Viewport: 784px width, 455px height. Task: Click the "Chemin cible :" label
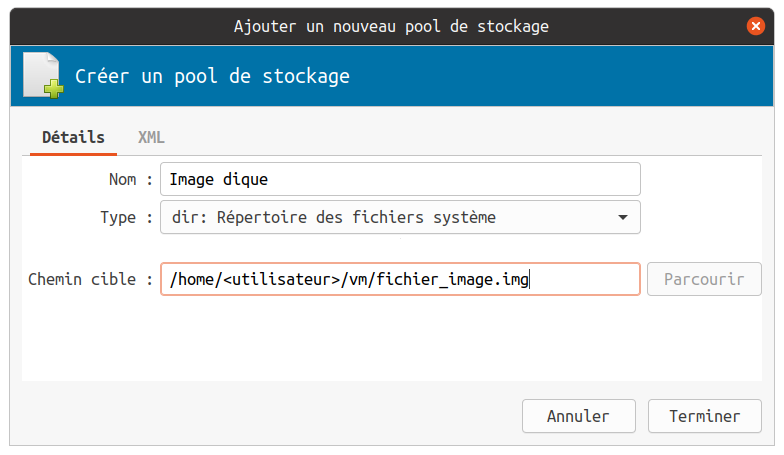coord(91,279)
